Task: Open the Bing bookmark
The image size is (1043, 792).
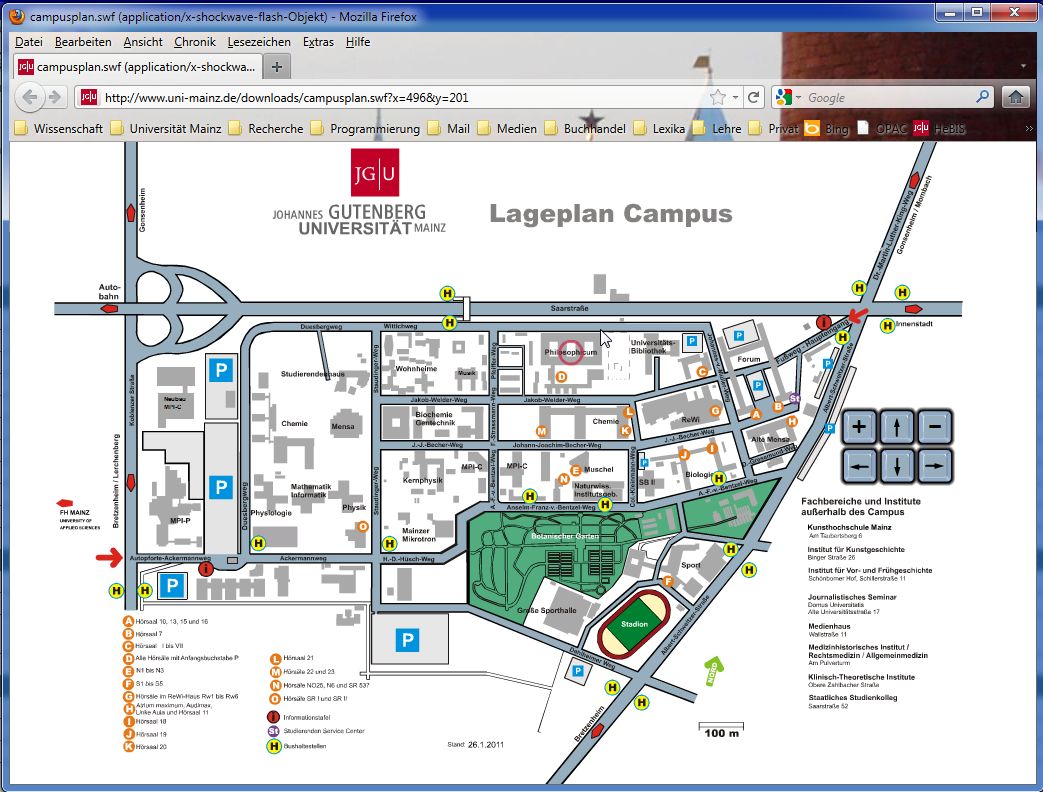Action: (827, 128)
